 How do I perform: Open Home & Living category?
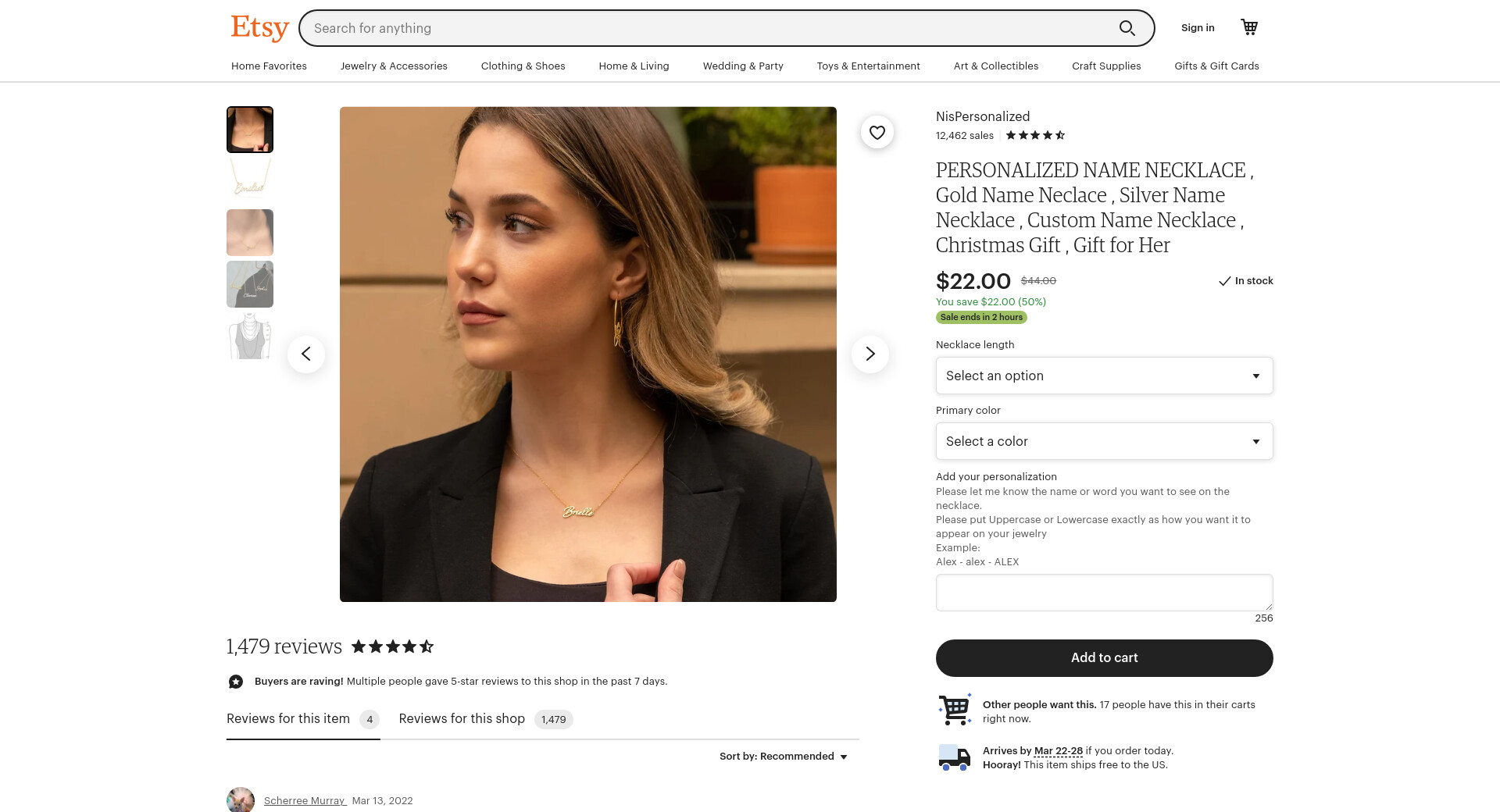tap(634, 66)
